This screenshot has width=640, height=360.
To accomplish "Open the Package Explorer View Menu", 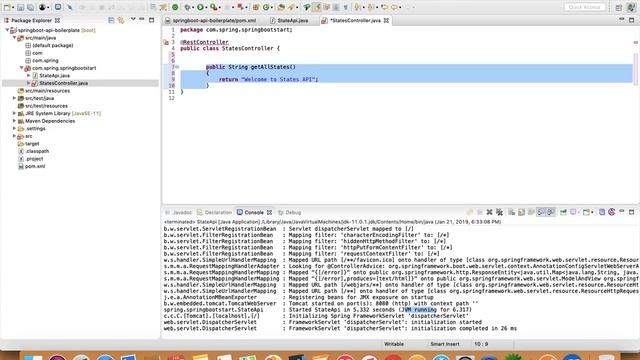I will point(133,19).
